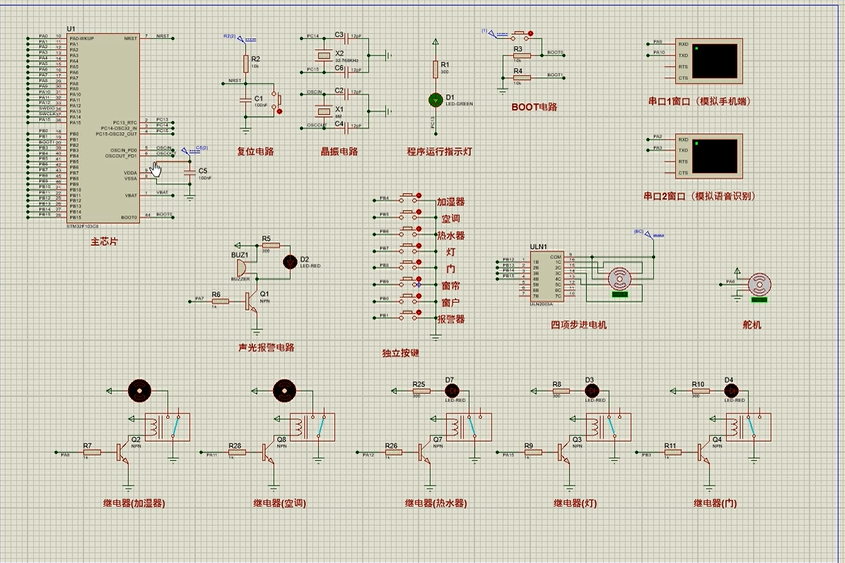Click the 四项步进电机 label
Screen dimensions: 845x563
pyautogui.click(x=578, y=325)
